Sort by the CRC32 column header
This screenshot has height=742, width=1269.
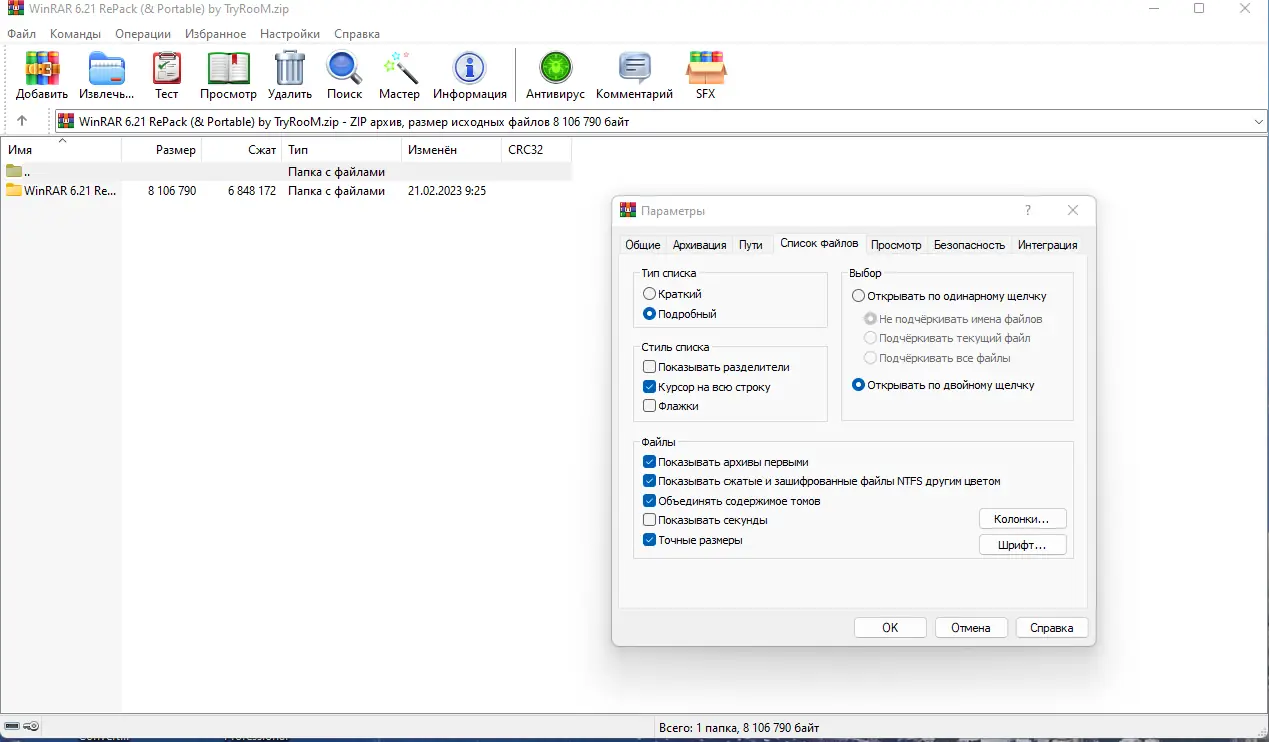536,149
